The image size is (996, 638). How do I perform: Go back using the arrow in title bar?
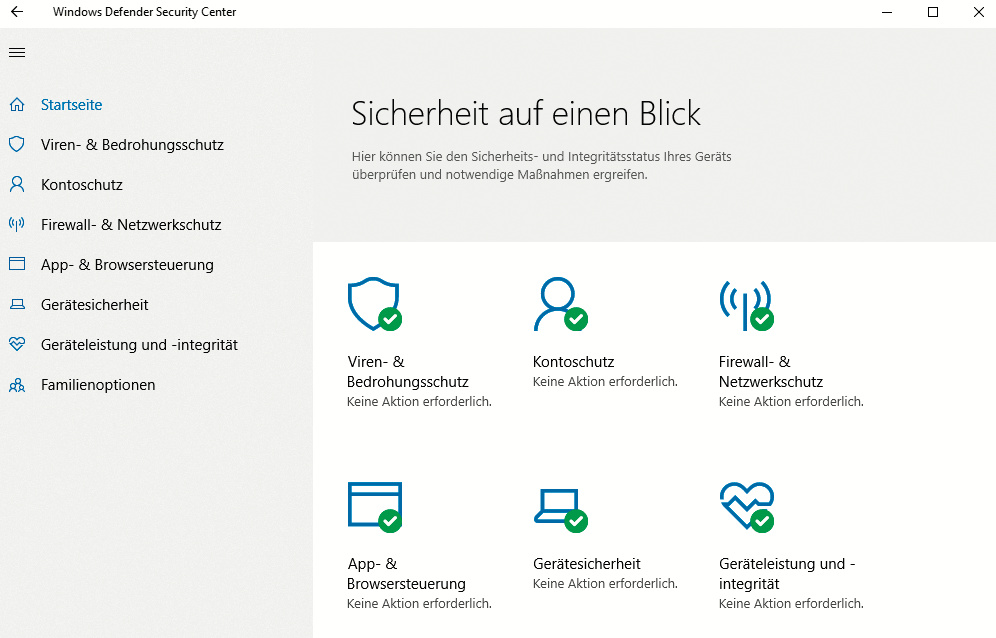click(x=17, y=13)
